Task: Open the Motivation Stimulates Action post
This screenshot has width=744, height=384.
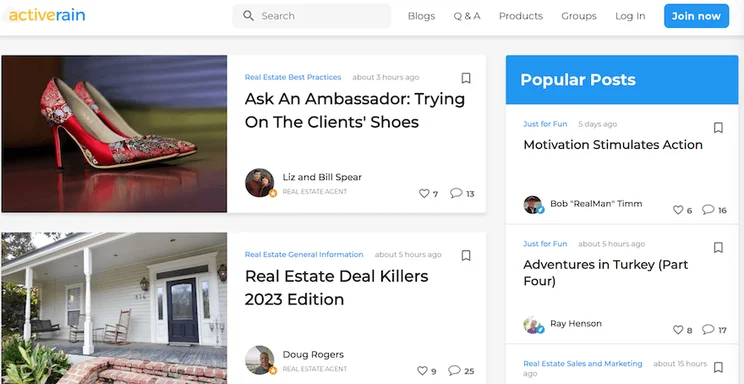Action: pos(613,144)
